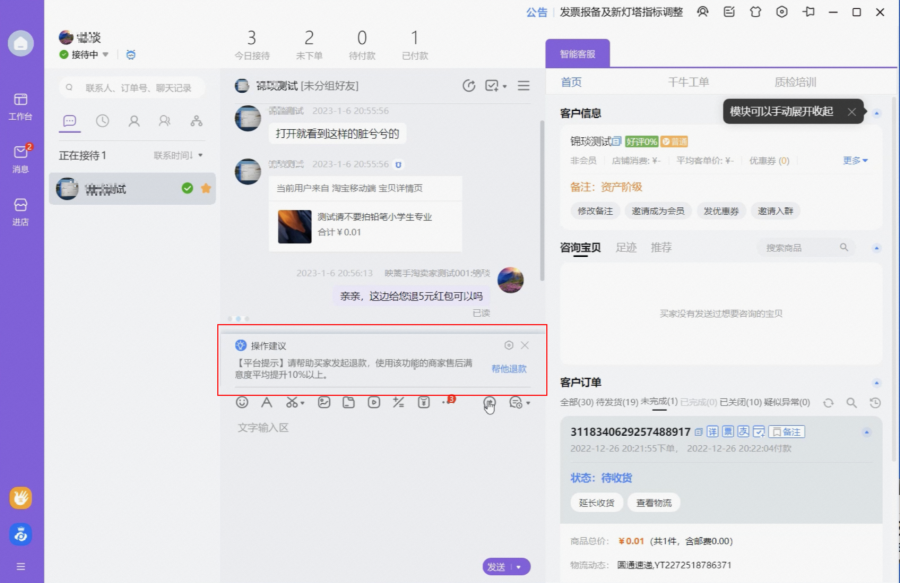Click the blue assistant icon in sidebar

point(21,535)
